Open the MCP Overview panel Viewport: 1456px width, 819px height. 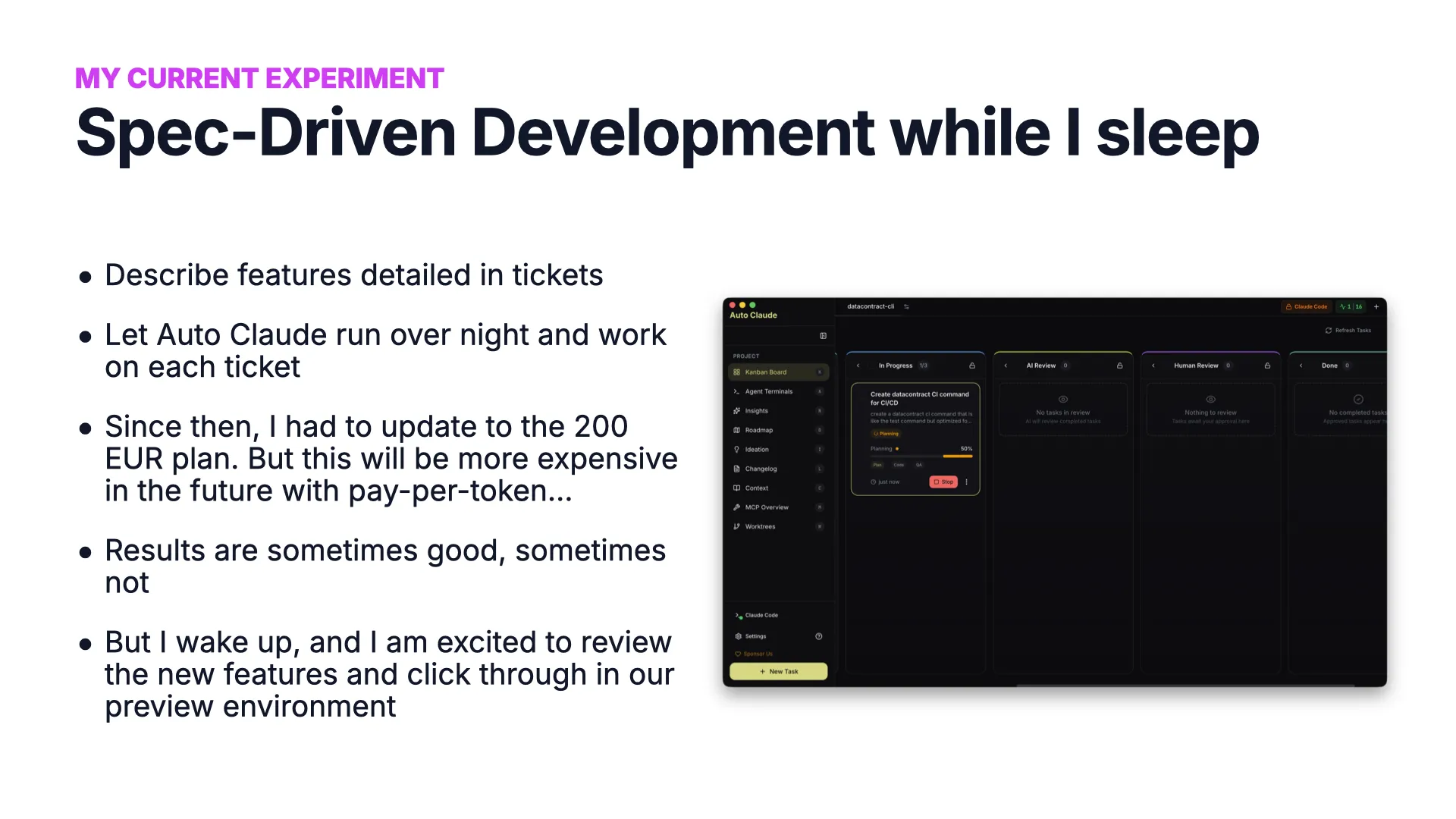[767, 507]
